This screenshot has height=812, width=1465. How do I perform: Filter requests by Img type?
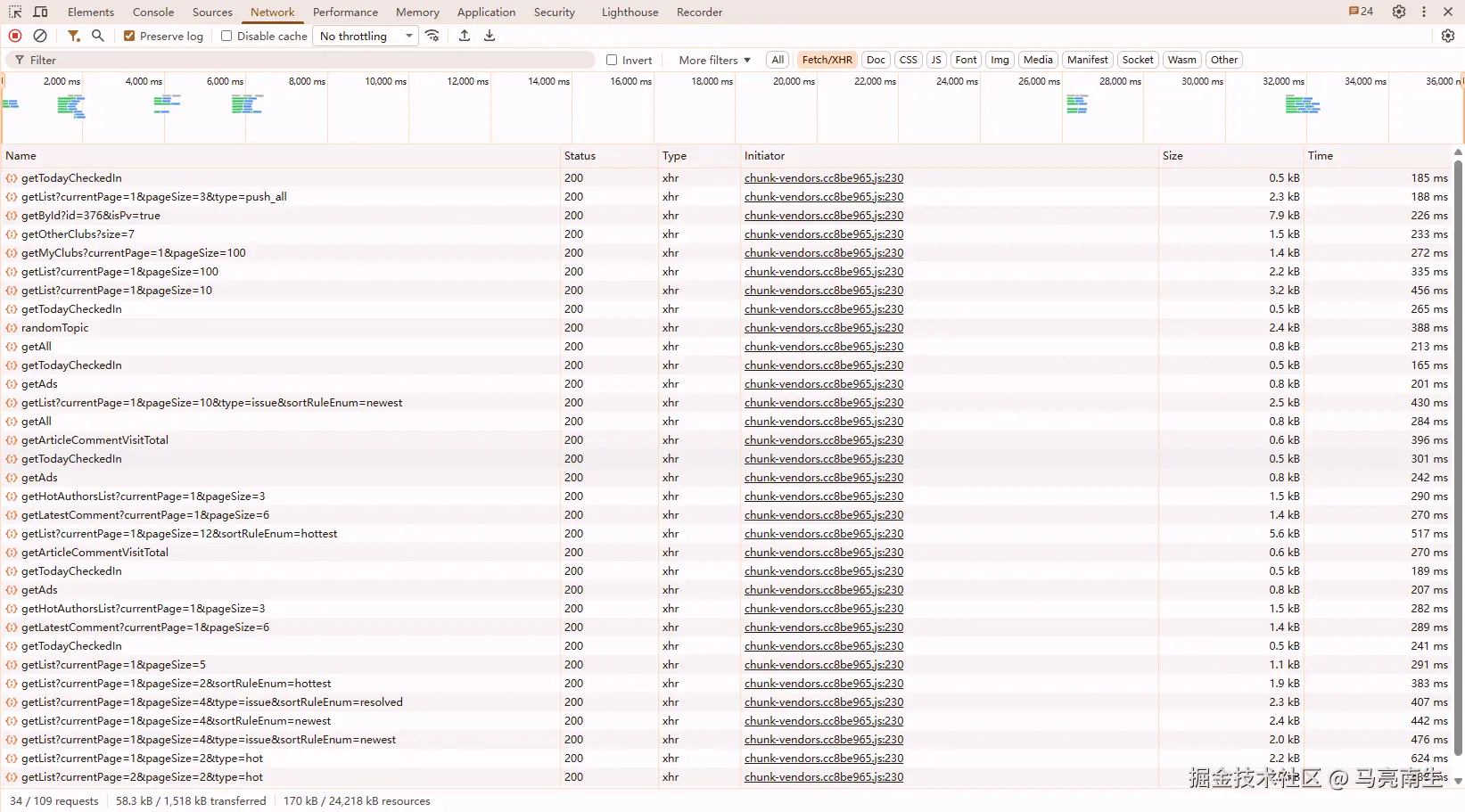pyautogui.click(x=1000, y=60)
